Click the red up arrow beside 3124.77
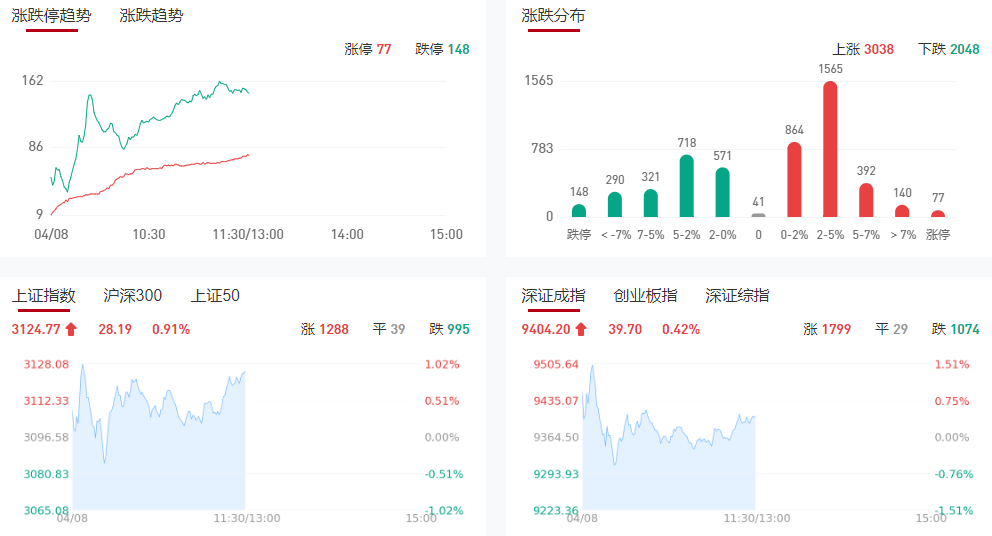The height and width of the screenshot is (536, 992). [71, 329]
